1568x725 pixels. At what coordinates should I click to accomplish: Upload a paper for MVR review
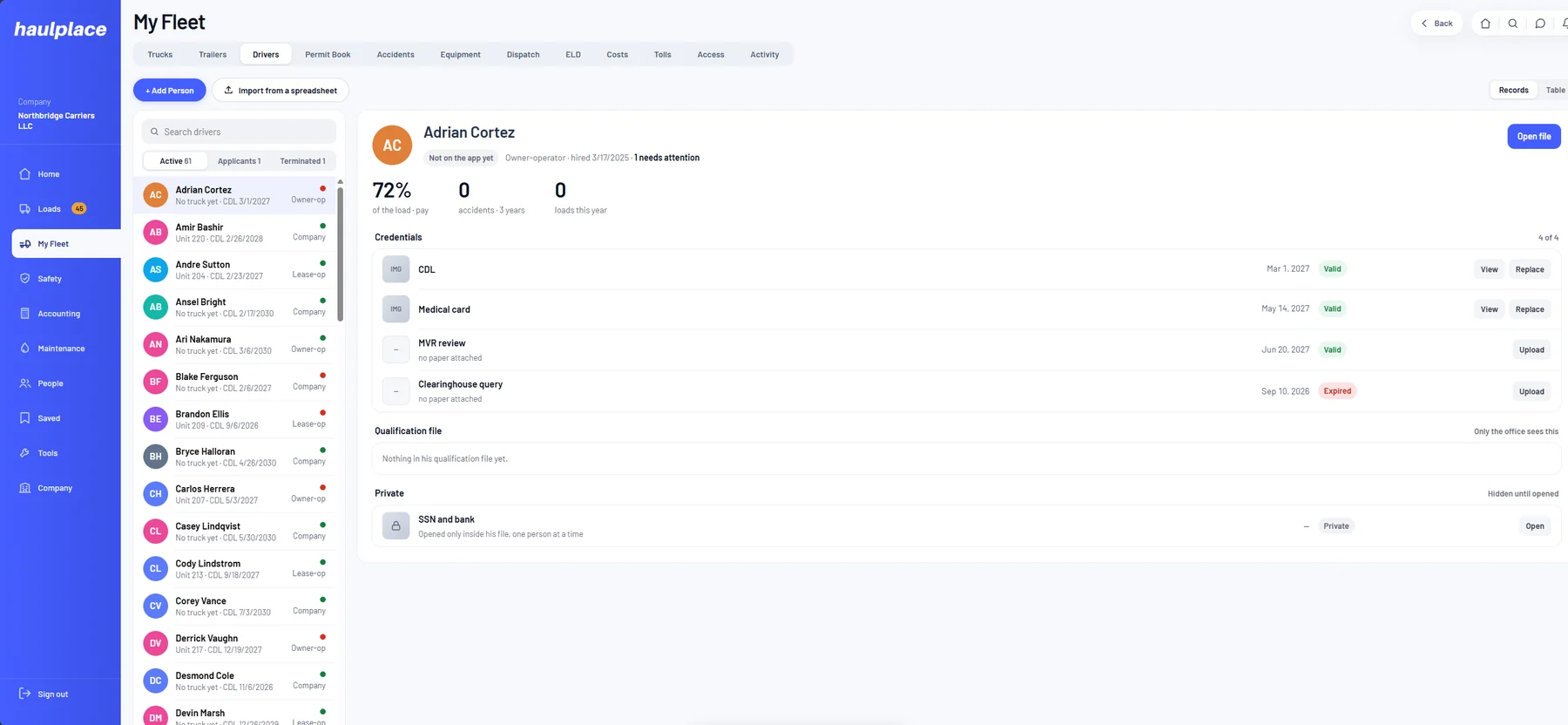pyautogui.click(x=1531, y=349)
